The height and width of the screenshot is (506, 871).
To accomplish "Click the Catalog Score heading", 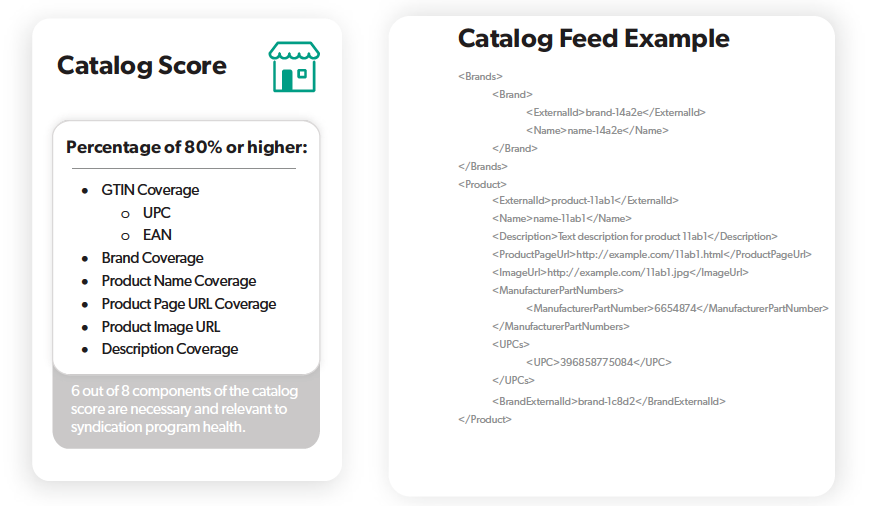I will [142, 66].
